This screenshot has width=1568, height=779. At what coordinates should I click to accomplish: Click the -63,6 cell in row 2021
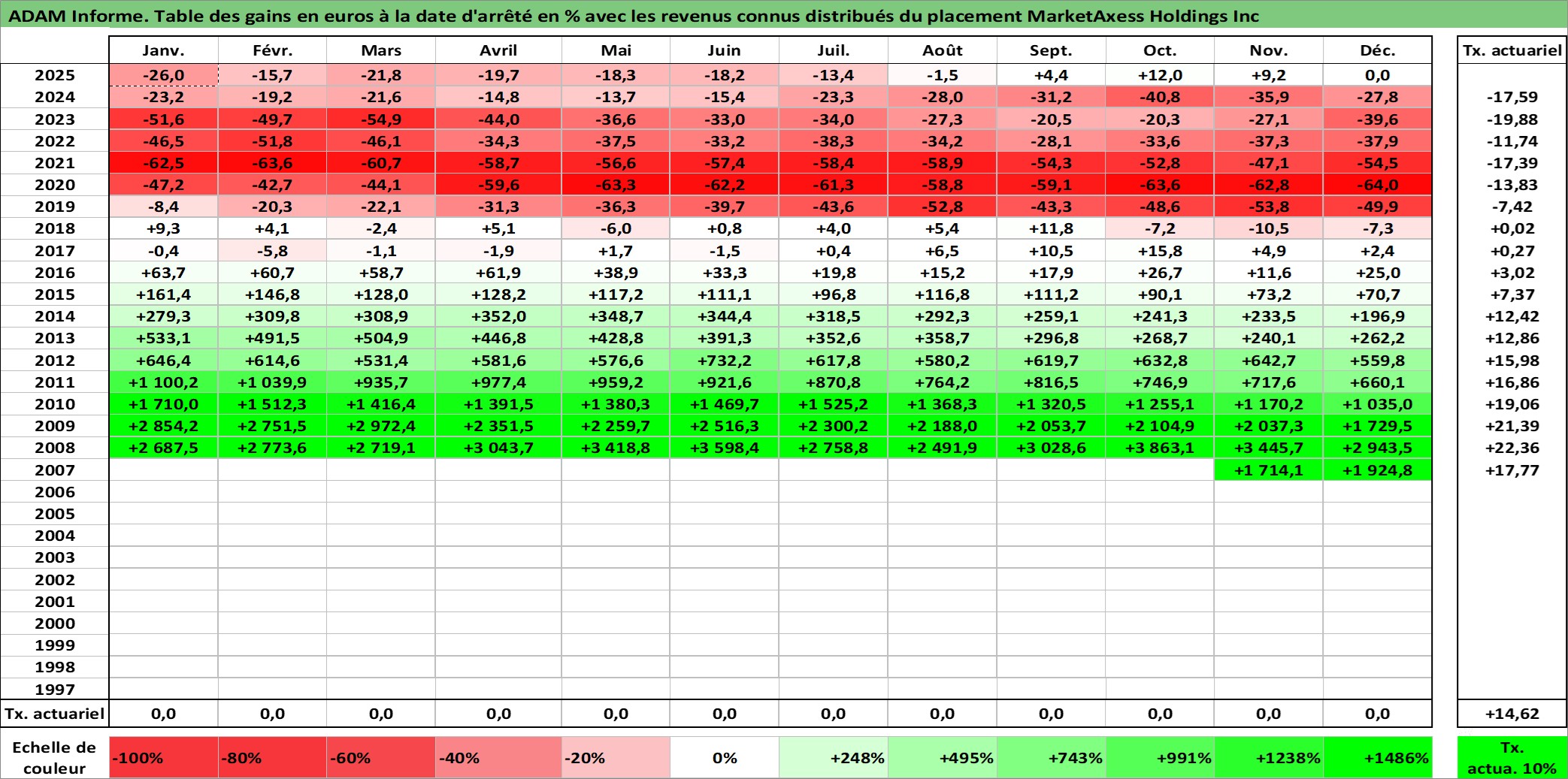tap(273, 163)
